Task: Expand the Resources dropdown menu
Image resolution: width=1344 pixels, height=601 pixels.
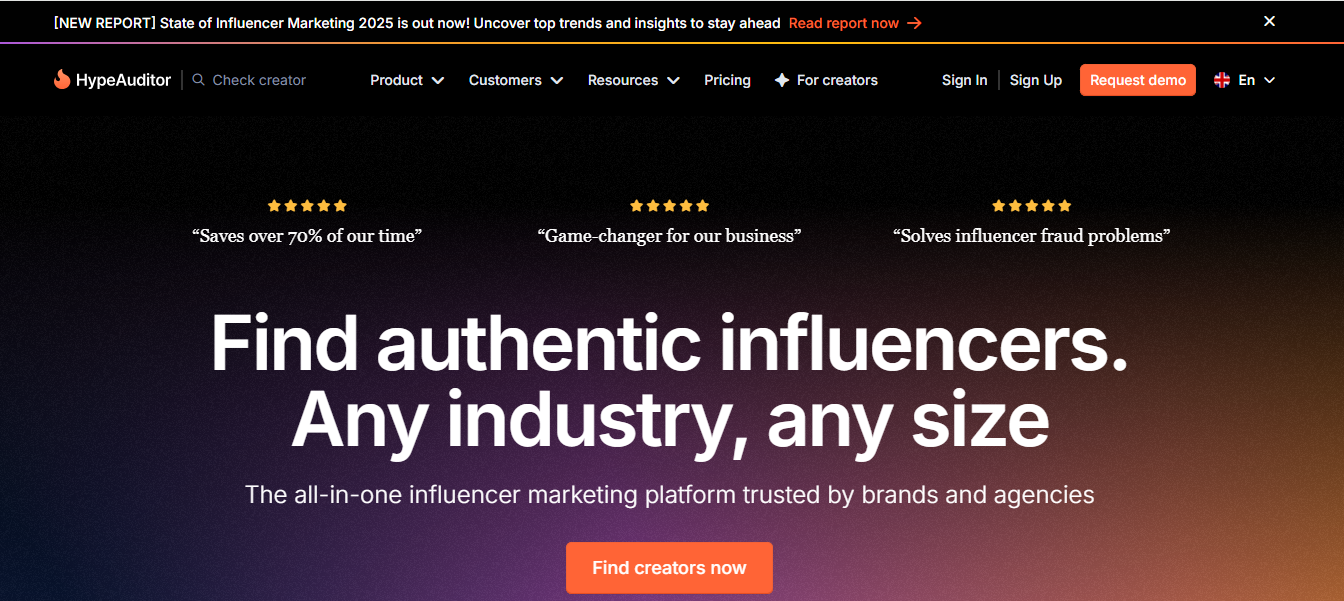Action: (x=633, y=80)
